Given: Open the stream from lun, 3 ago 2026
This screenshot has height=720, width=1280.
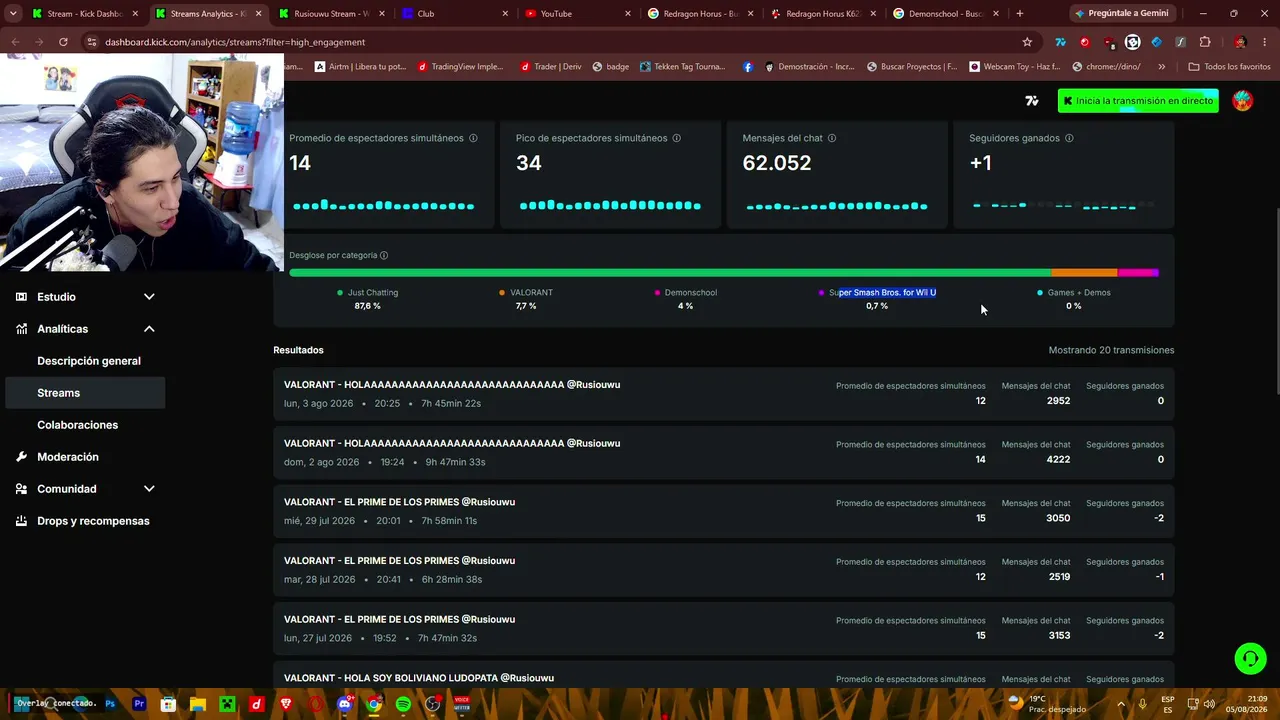Looking at the screenshot, I should click(724, 393).
